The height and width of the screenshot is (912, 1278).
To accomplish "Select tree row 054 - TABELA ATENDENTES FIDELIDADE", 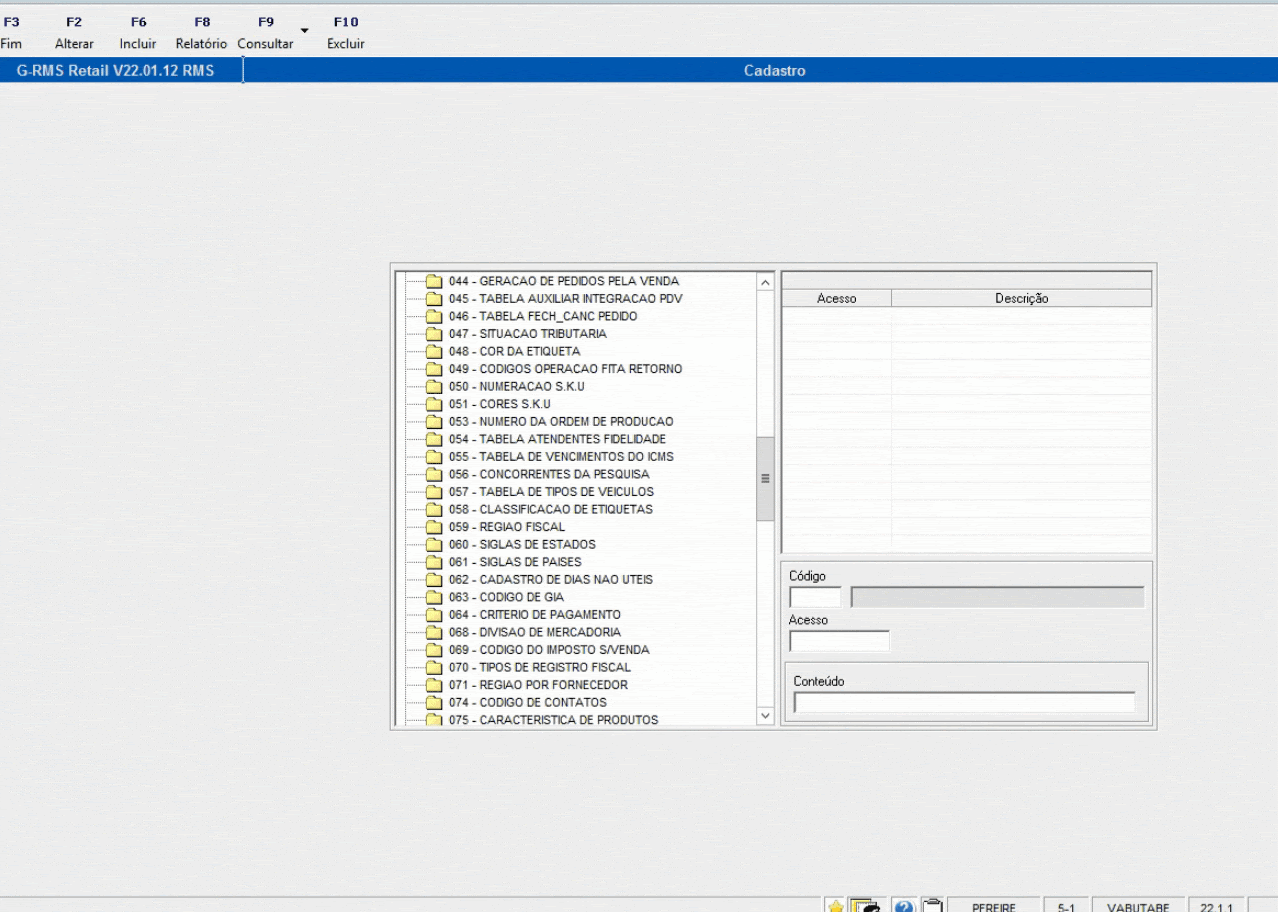I will pos(557,439).
